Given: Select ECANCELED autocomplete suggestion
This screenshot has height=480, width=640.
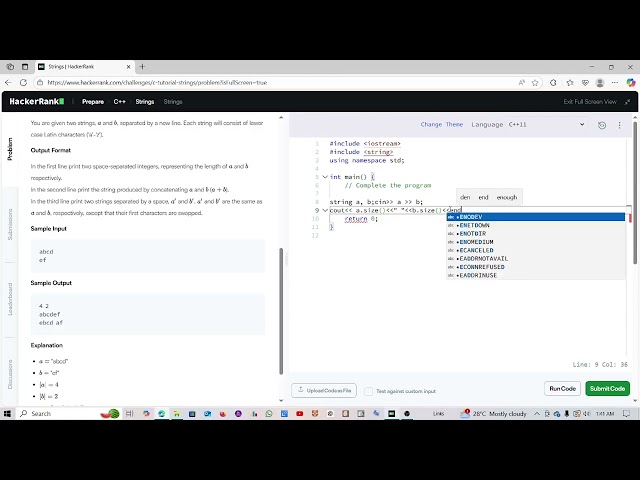Looking at the screenshot, I should click(536, 250).
